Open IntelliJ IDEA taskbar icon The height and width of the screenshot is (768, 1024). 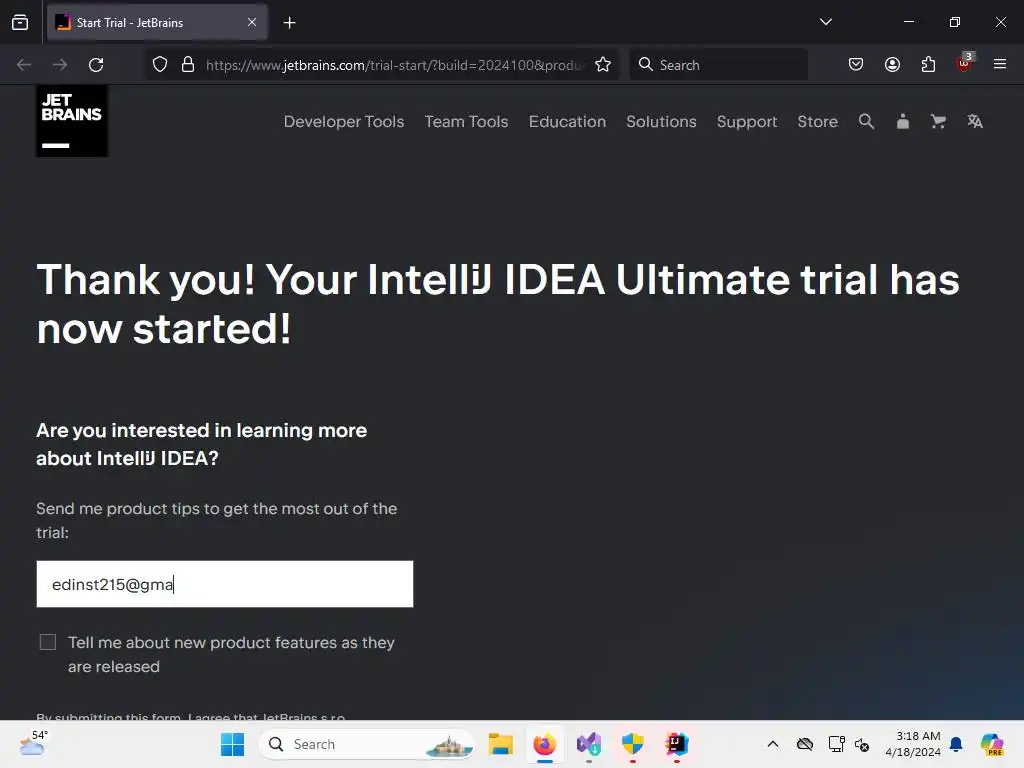click(x=677, y=744)
